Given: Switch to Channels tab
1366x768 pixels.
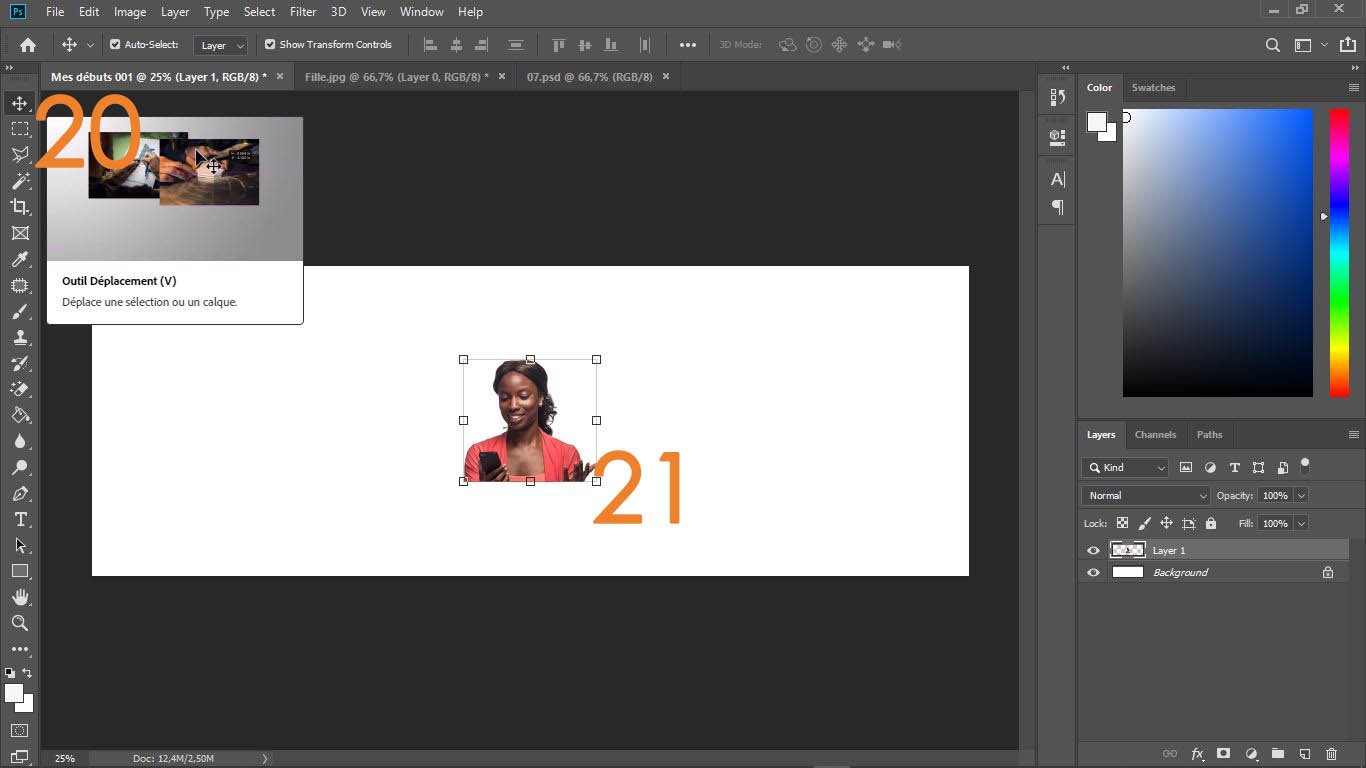Looking at the screenshot, I should click(1155, 435).
